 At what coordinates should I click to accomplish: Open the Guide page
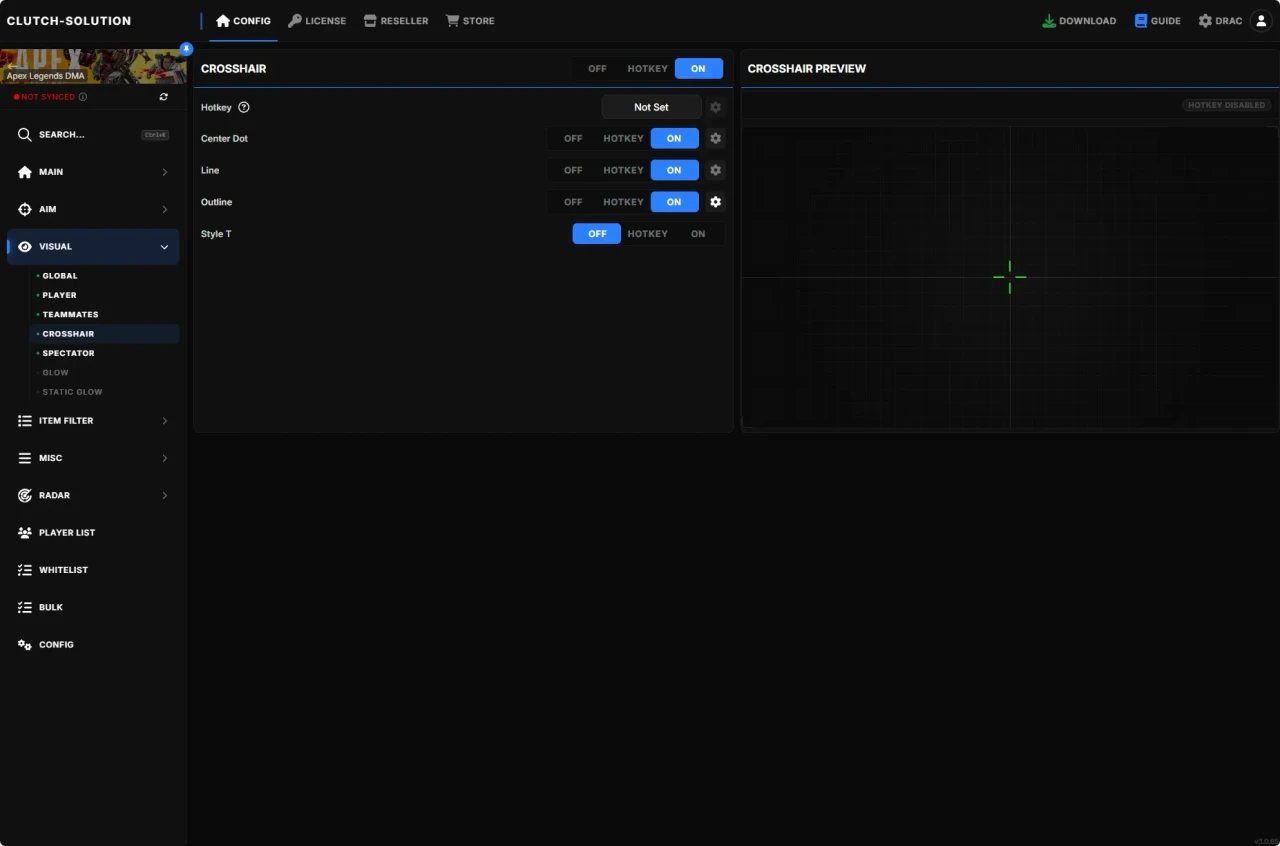click(x=1157, y=20)
